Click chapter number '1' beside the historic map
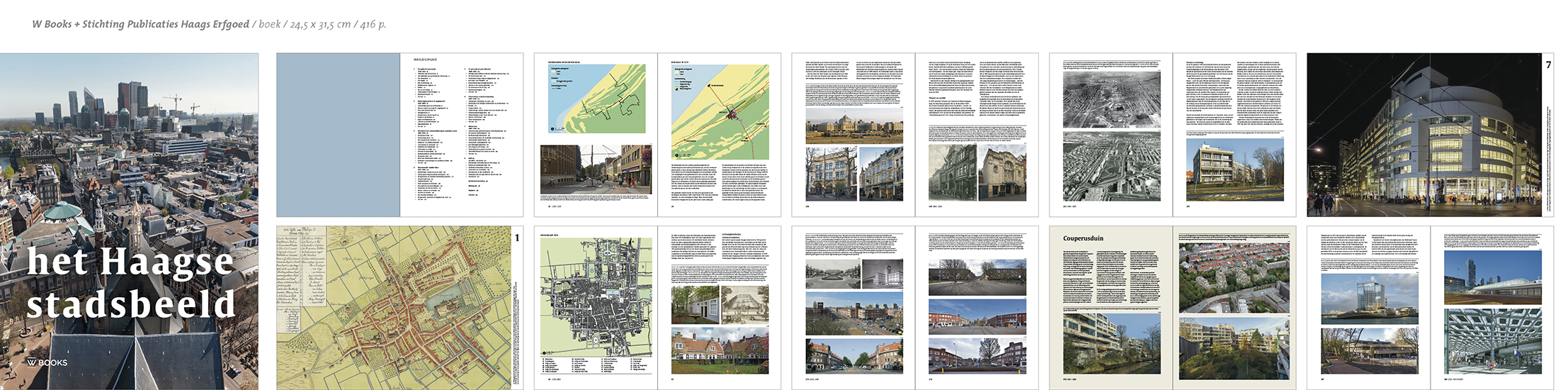 coord(517,238)
